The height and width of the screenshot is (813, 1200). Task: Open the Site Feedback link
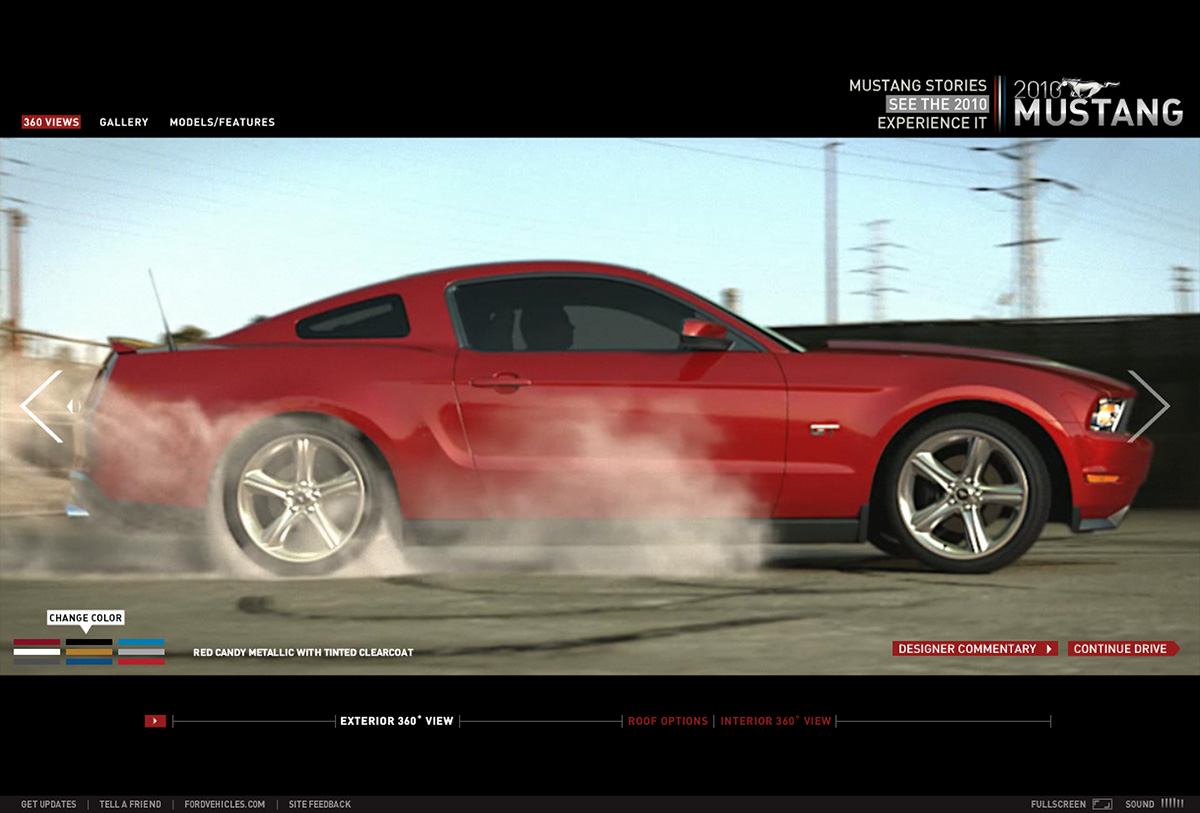click(x=320, y=804)
